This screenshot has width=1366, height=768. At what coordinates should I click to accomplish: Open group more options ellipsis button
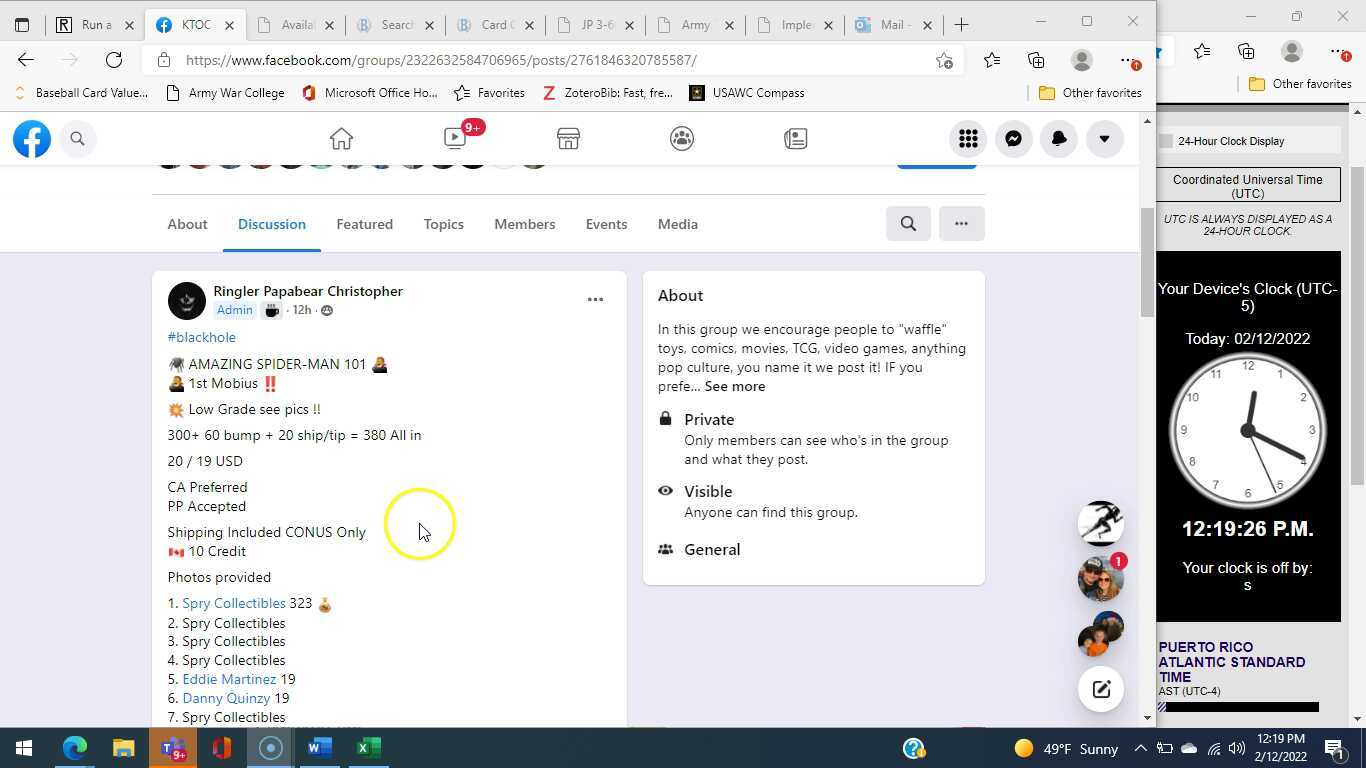click(961, 224)
